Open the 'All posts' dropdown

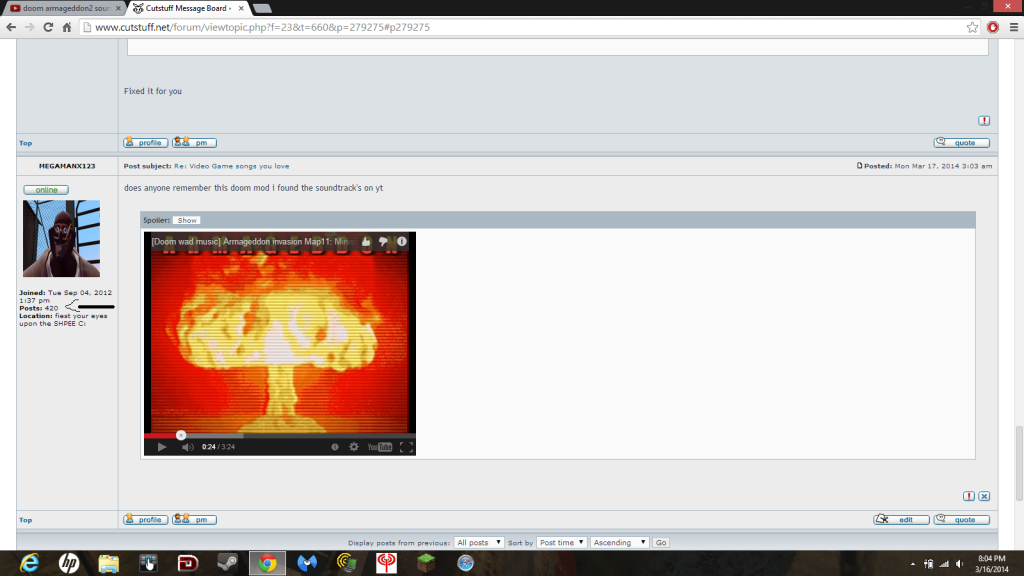coord(479,542)
